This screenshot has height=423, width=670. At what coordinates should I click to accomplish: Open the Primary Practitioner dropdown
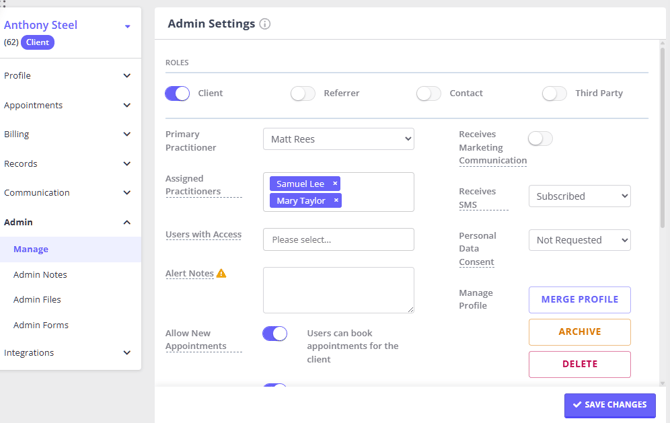tap(338, 140)
